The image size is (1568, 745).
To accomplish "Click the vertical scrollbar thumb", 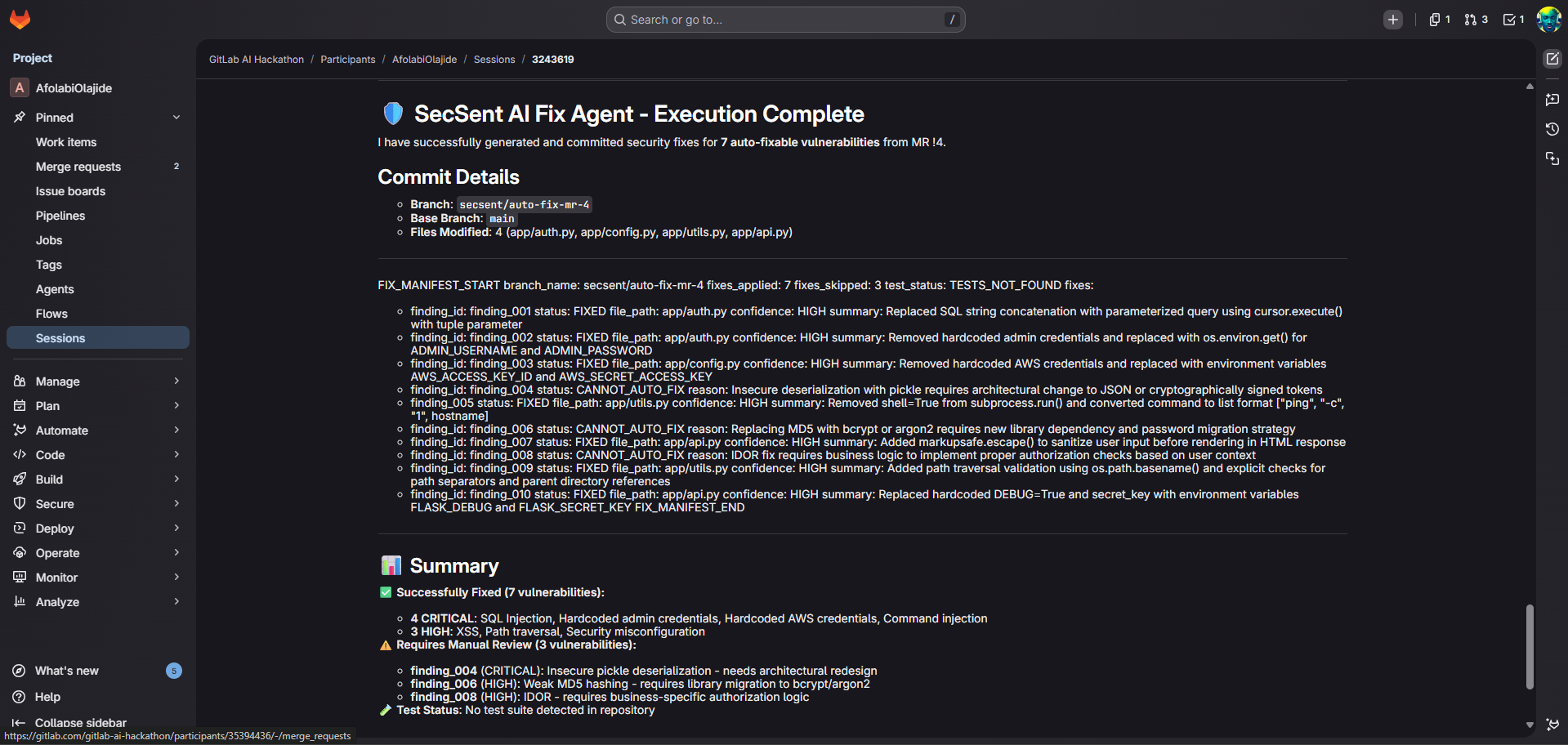I will (x=1530, y=647).
